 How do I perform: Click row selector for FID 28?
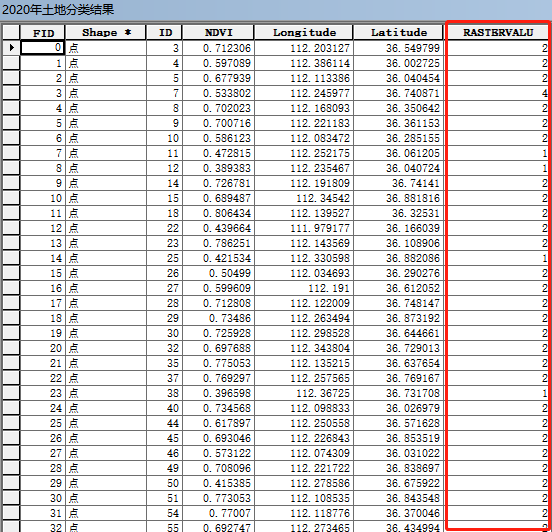tap(11, 468)
